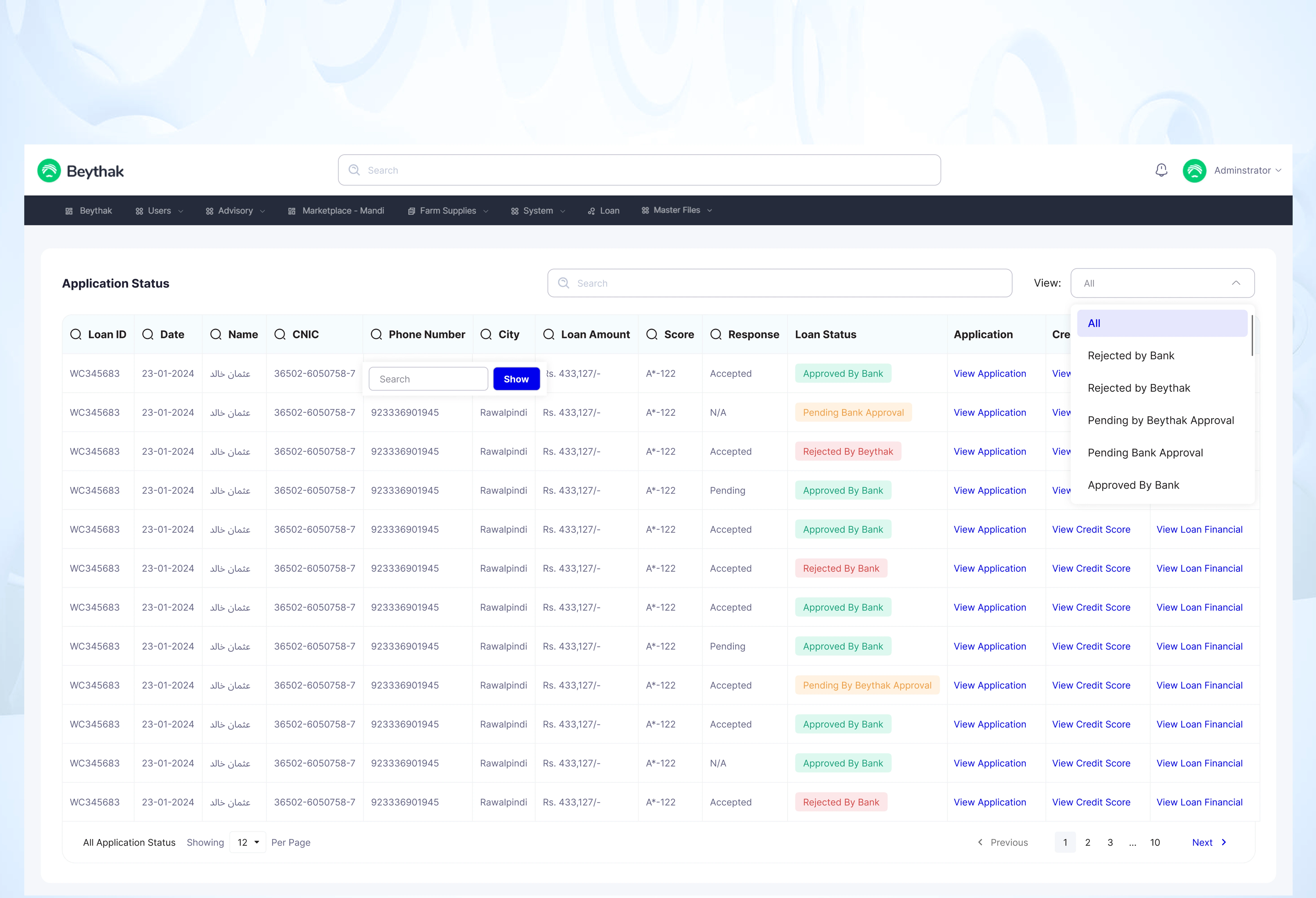
Task: Click the Beythak logo in header
Action: point(80,170)
